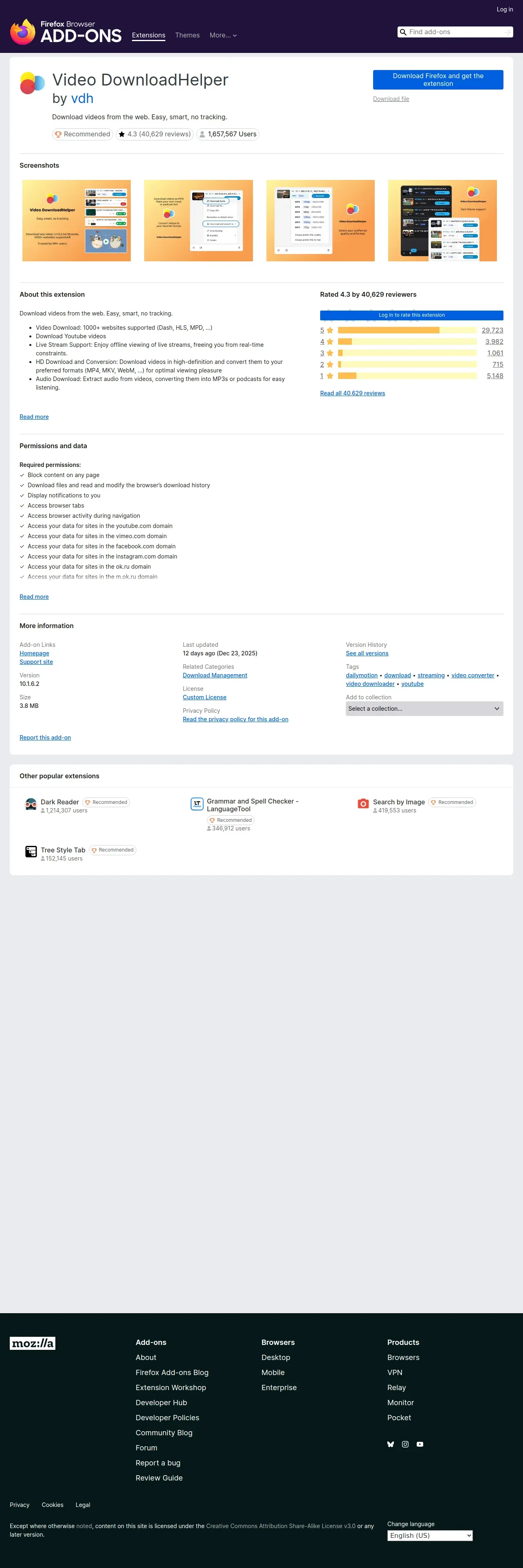Click the Privacy footer link
This screenshot has height=1568, width=523.
point(20,1505)
